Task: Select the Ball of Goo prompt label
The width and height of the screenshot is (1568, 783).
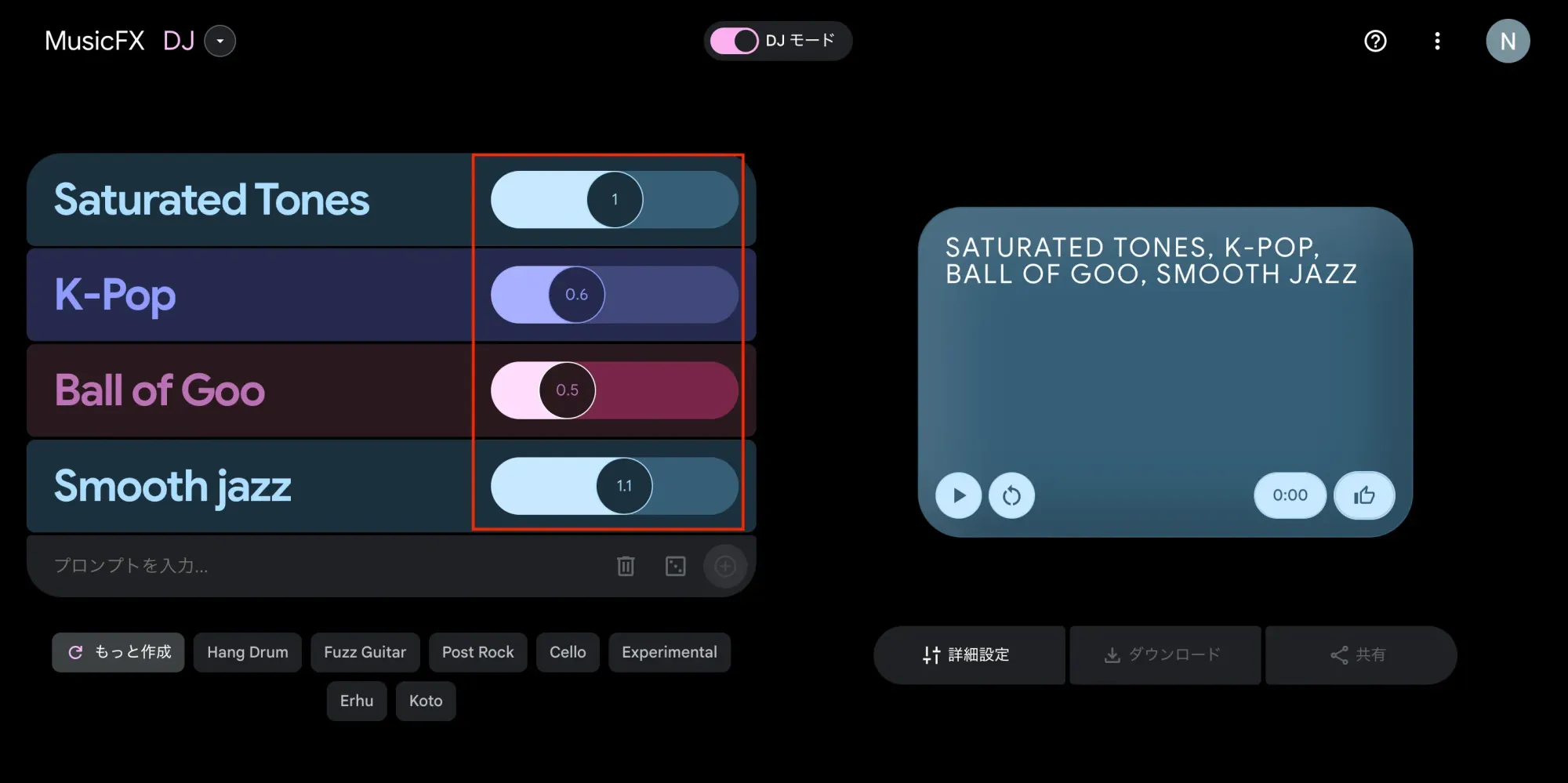Action: tap(160, 390)
